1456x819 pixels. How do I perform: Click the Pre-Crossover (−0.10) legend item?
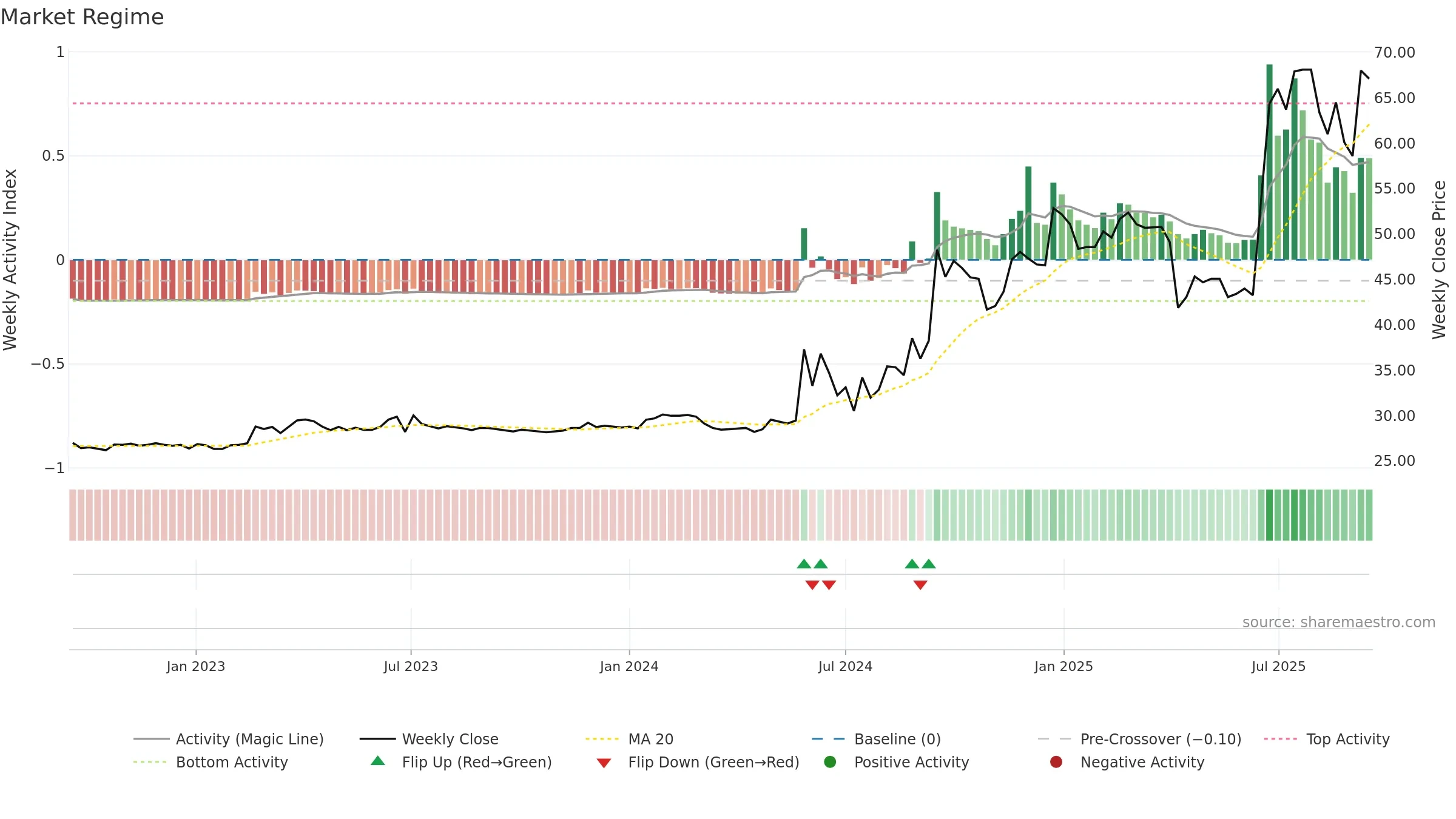1139,739
